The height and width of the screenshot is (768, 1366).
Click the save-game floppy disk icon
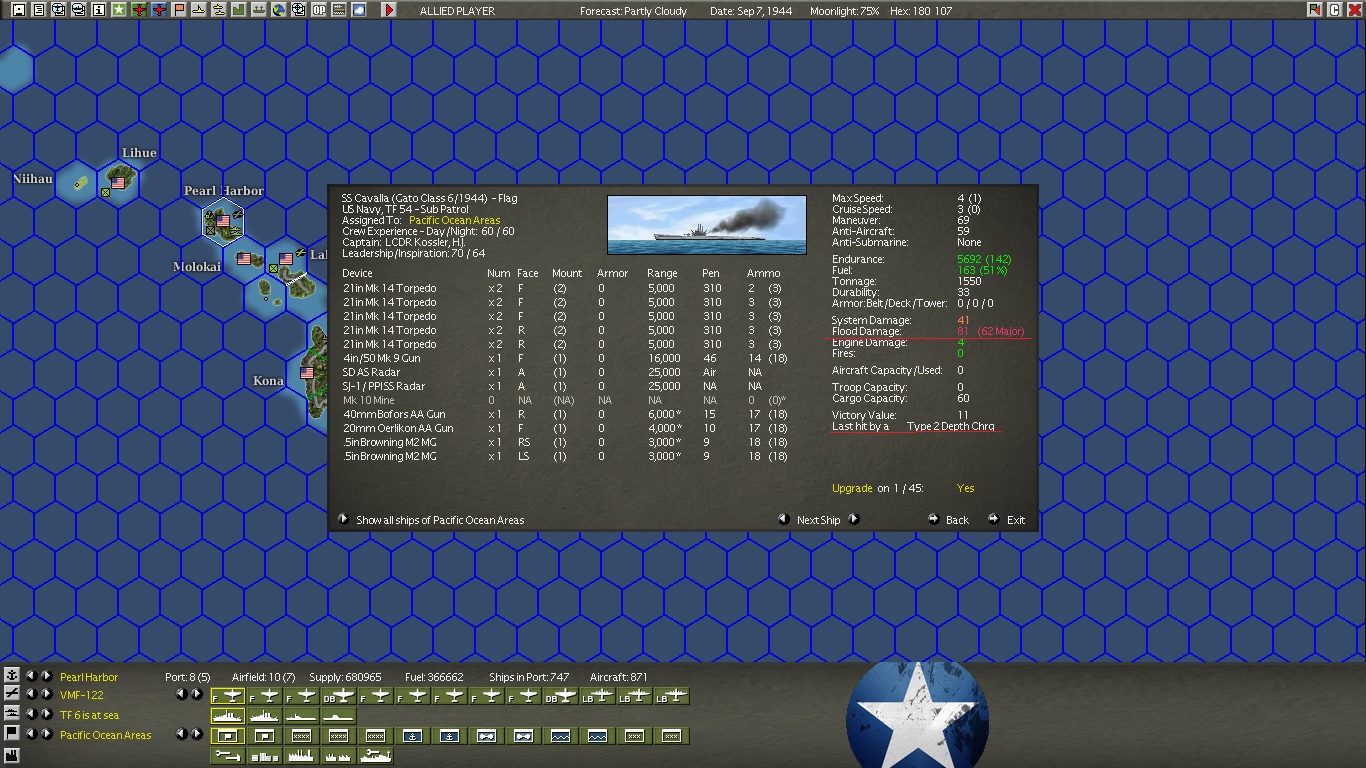point(19,10)
